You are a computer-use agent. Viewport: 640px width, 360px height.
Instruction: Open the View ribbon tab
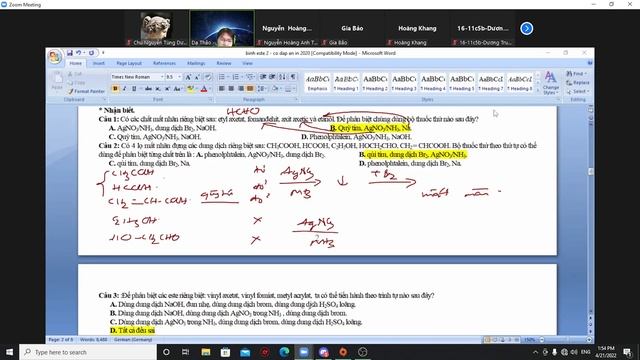(247, 63)
